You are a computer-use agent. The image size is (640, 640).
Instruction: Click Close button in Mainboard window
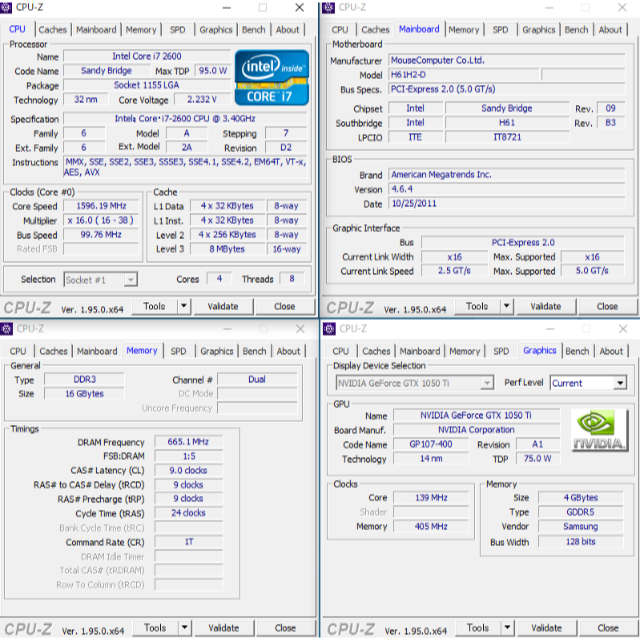click(x=607, y=306)
